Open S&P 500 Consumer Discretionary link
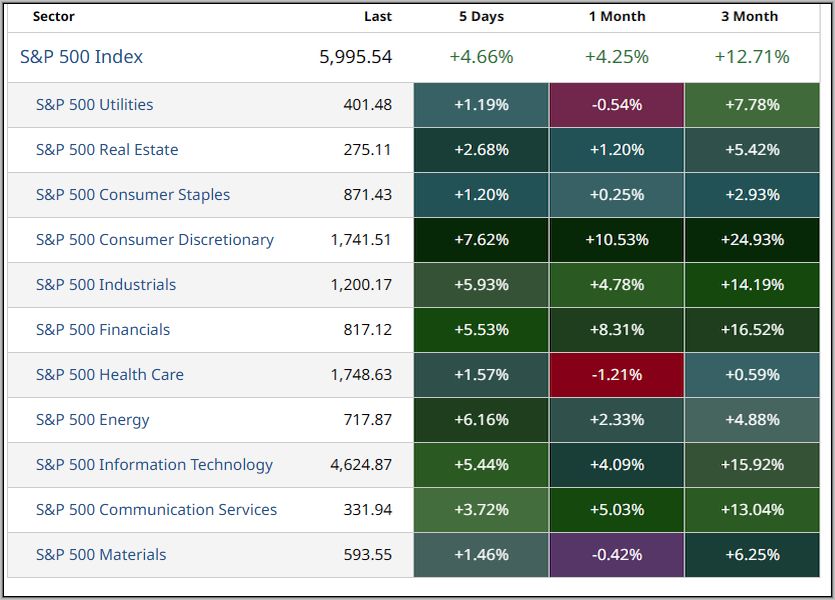 tap(154, 240)
